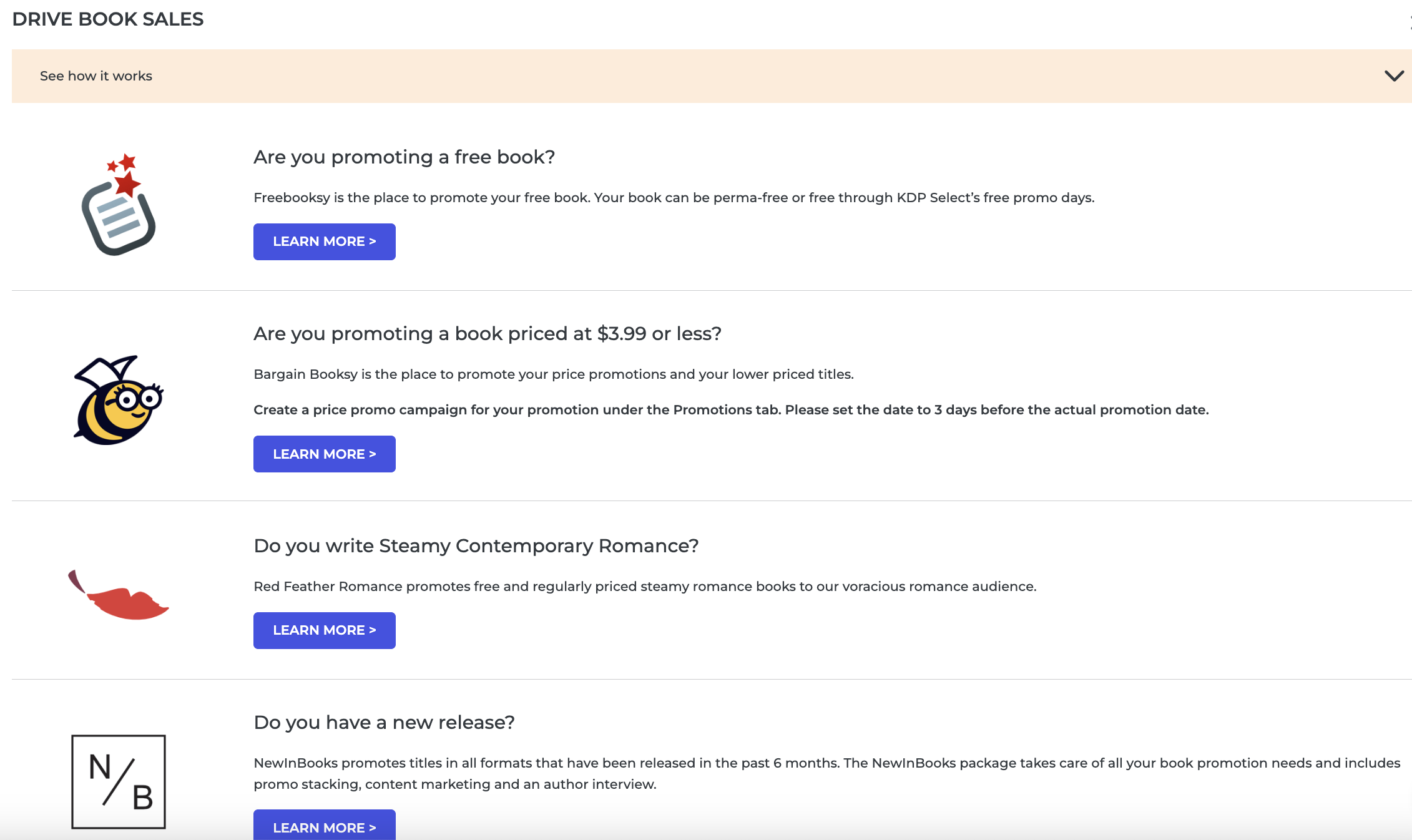
Task: Click heading Do you write Steamy Contemporary Romance?
Action: 476,546
